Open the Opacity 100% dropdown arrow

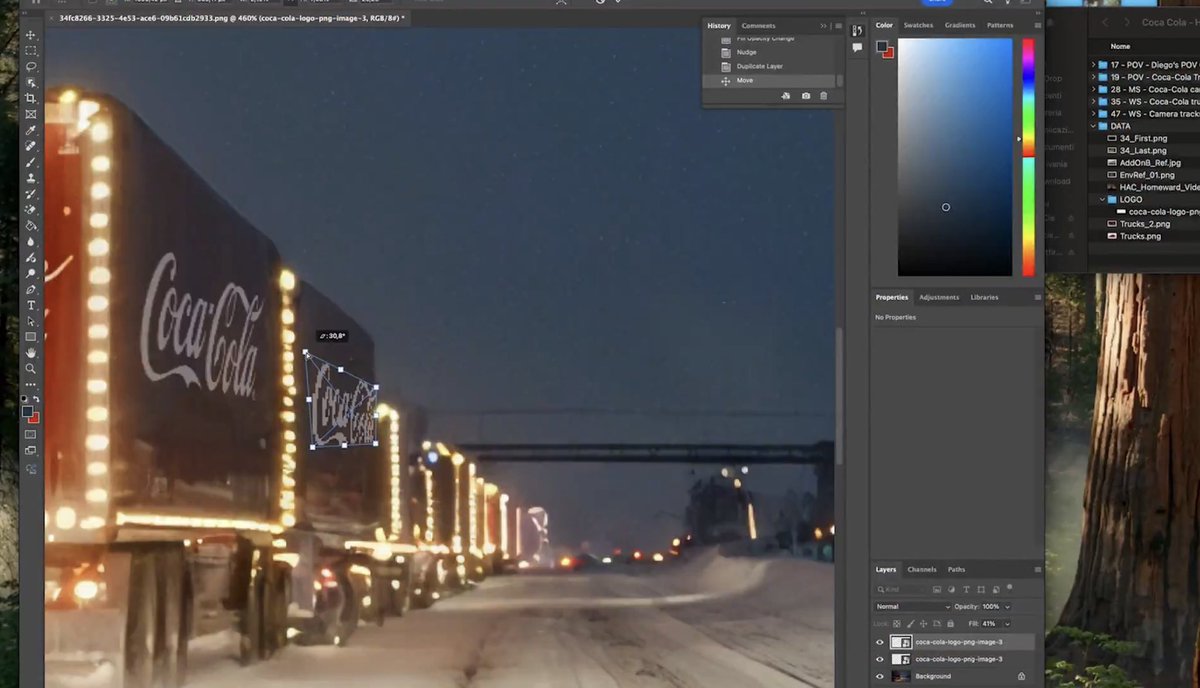[x=1007, y=606]
